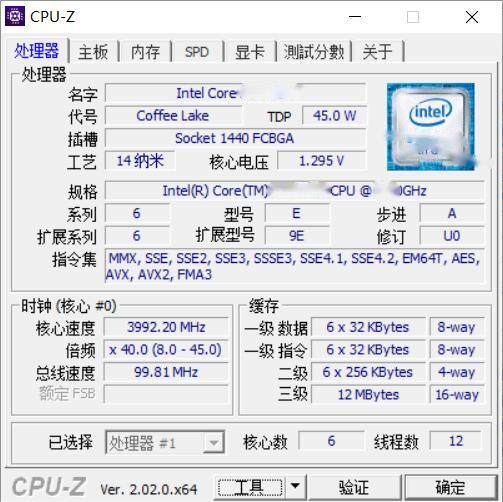Click the CPU-Z app icon in title bar

pos(15,16)
